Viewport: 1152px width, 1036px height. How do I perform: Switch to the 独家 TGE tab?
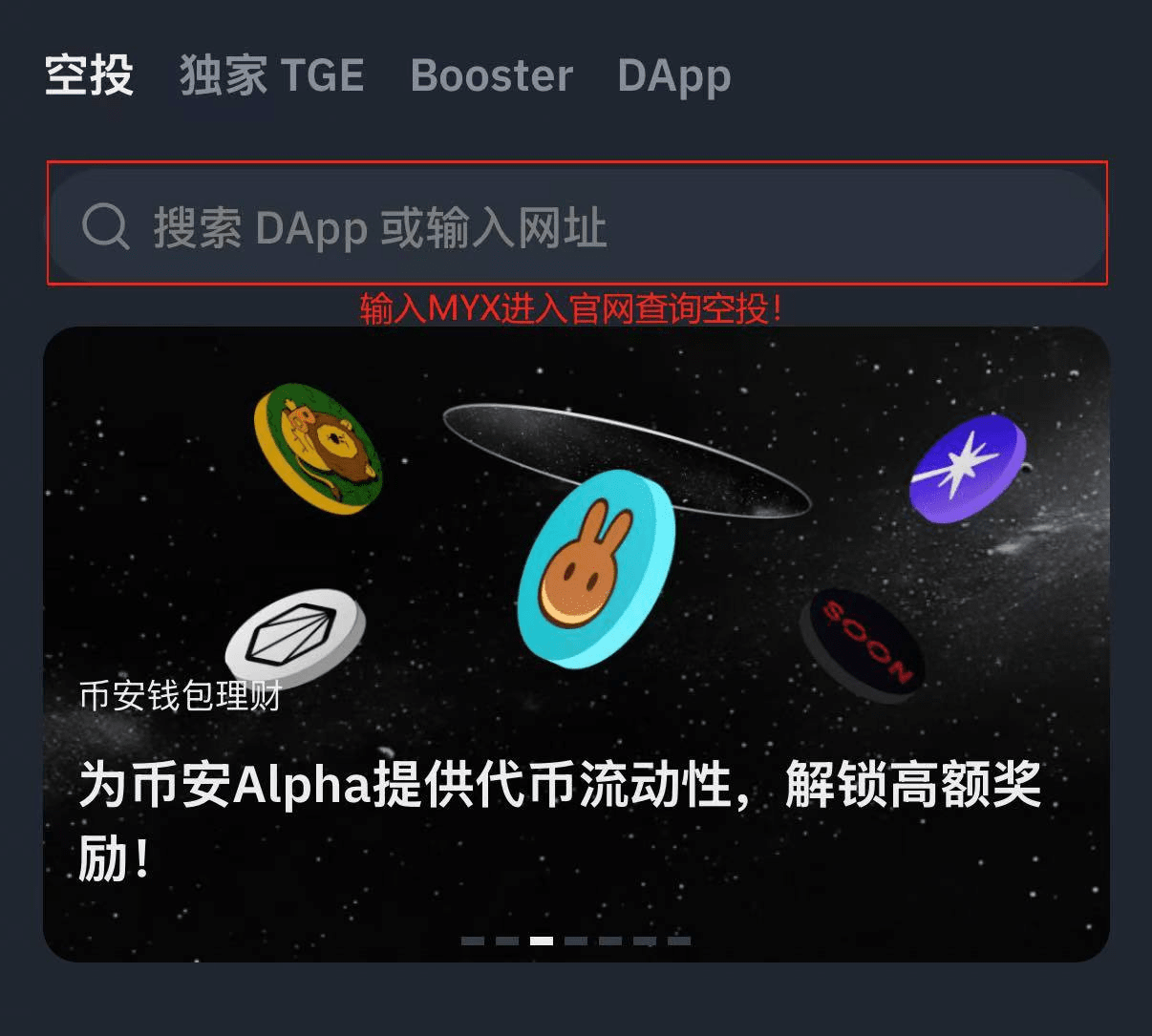point(272,75)
